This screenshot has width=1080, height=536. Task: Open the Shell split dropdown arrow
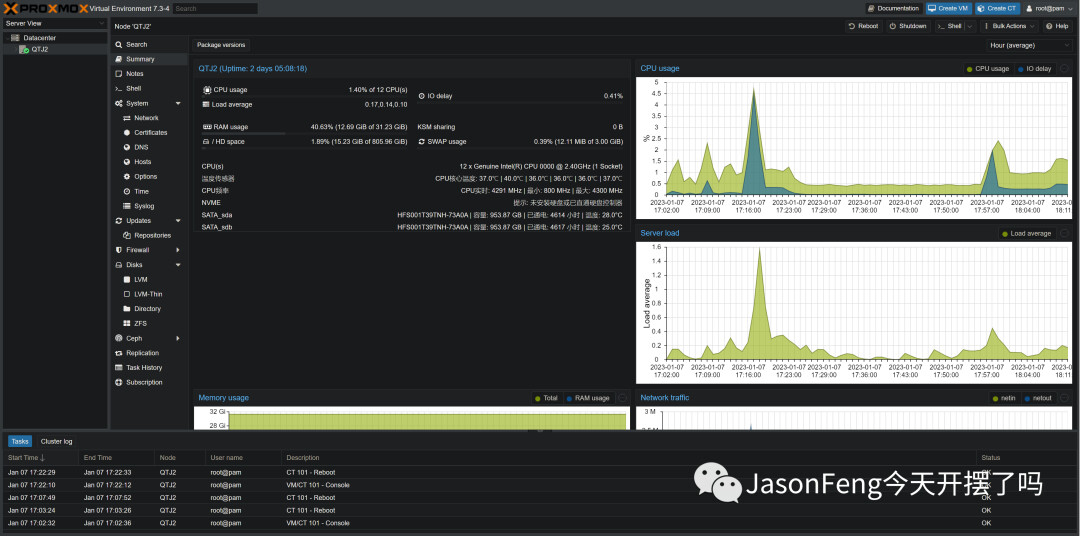coord(970,26)
